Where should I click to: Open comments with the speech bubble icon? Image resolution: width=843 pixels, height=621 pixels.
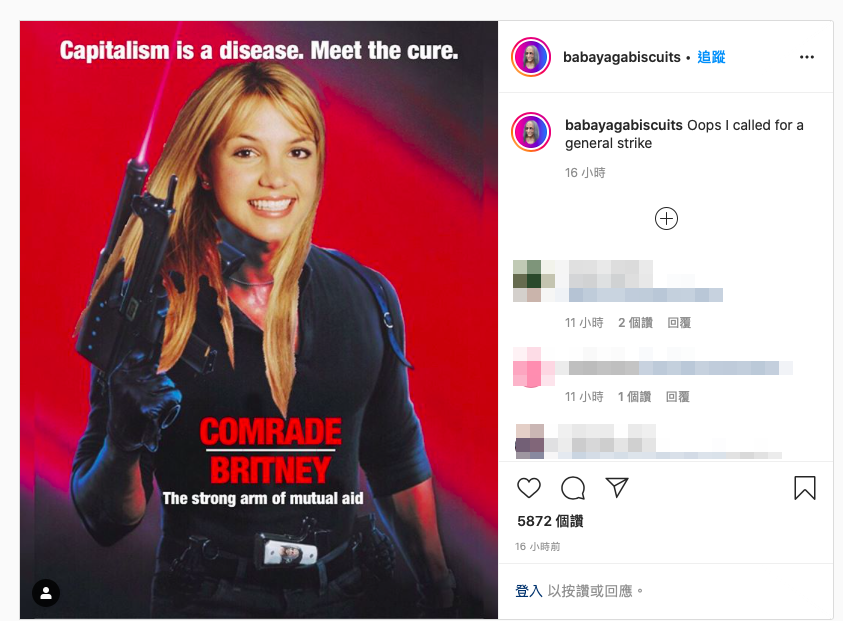(573, 488)
